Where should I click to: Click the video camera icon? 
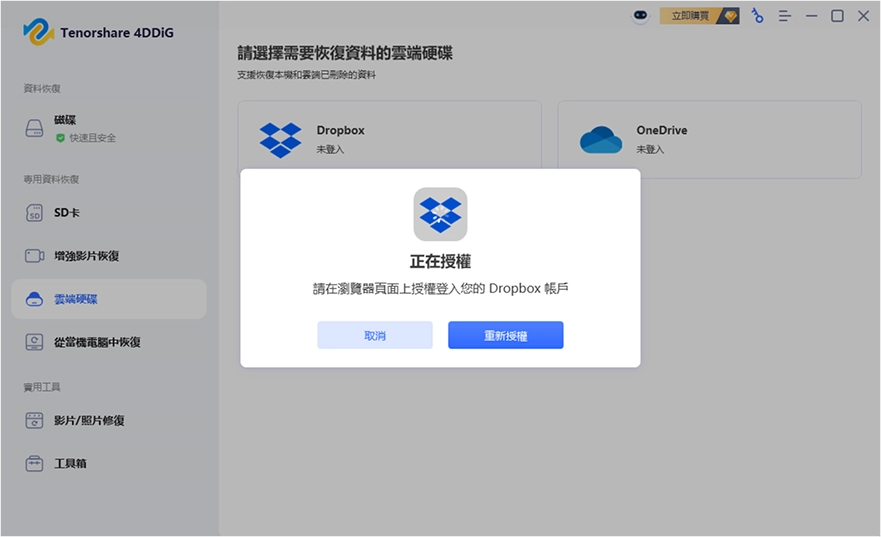[x=34, y=256]
